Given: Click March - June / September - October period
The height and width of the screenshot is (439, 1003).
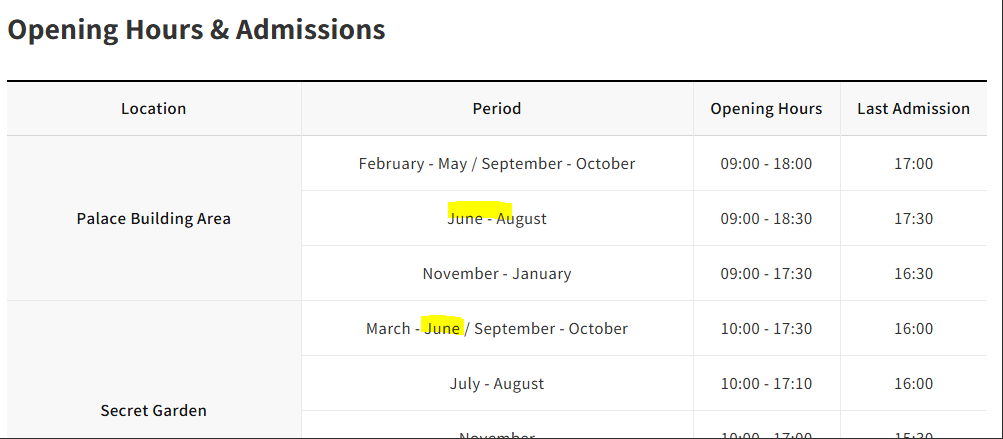Looking at the screenshot, I should pyautogui.click(x=497, y=329).
